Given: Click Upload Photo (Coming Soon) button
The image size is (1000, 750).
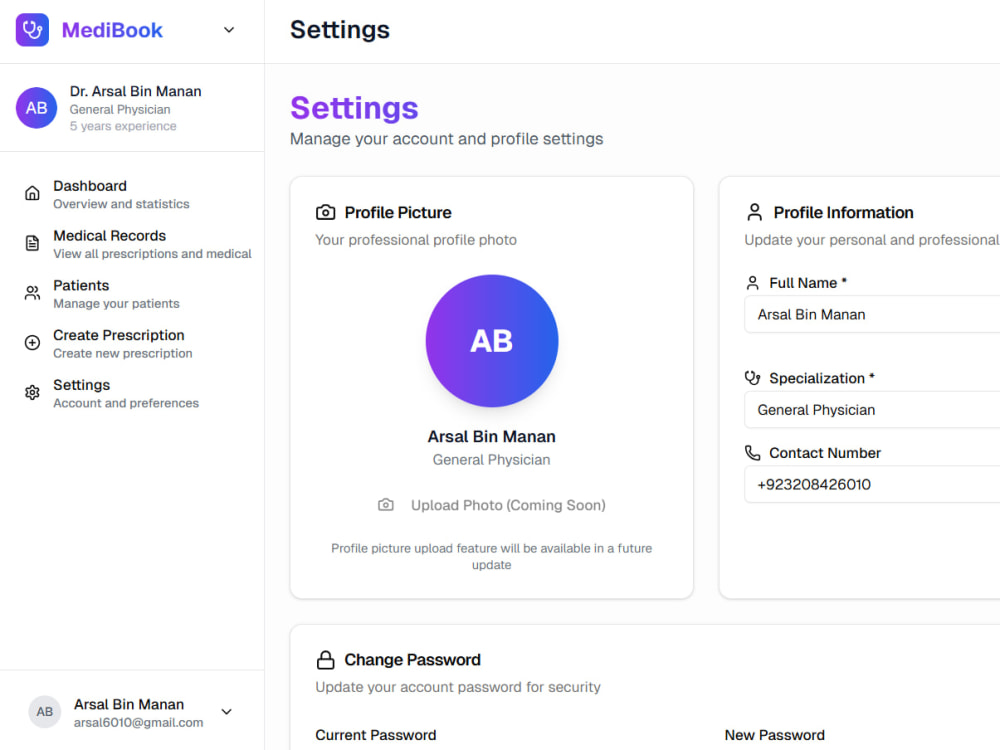Looking at the screenshot, I should coord(492,505).
